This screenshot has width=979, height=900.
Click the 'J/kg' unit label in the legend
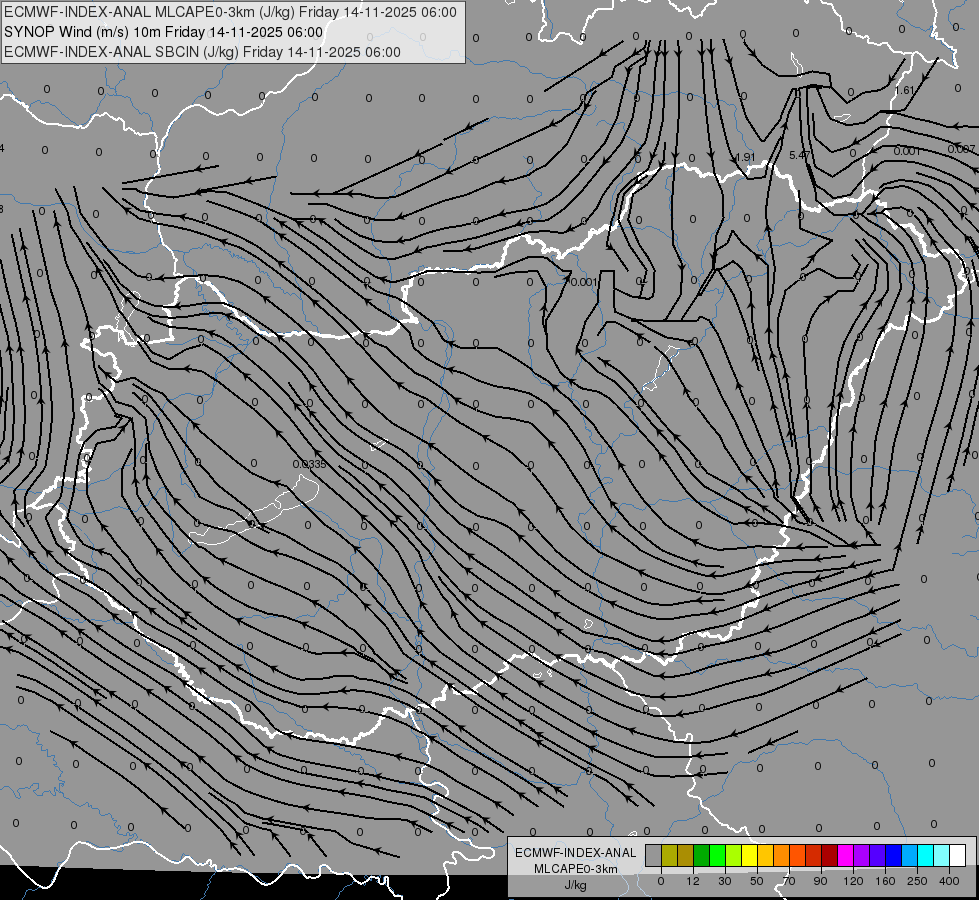coord(576,885)
